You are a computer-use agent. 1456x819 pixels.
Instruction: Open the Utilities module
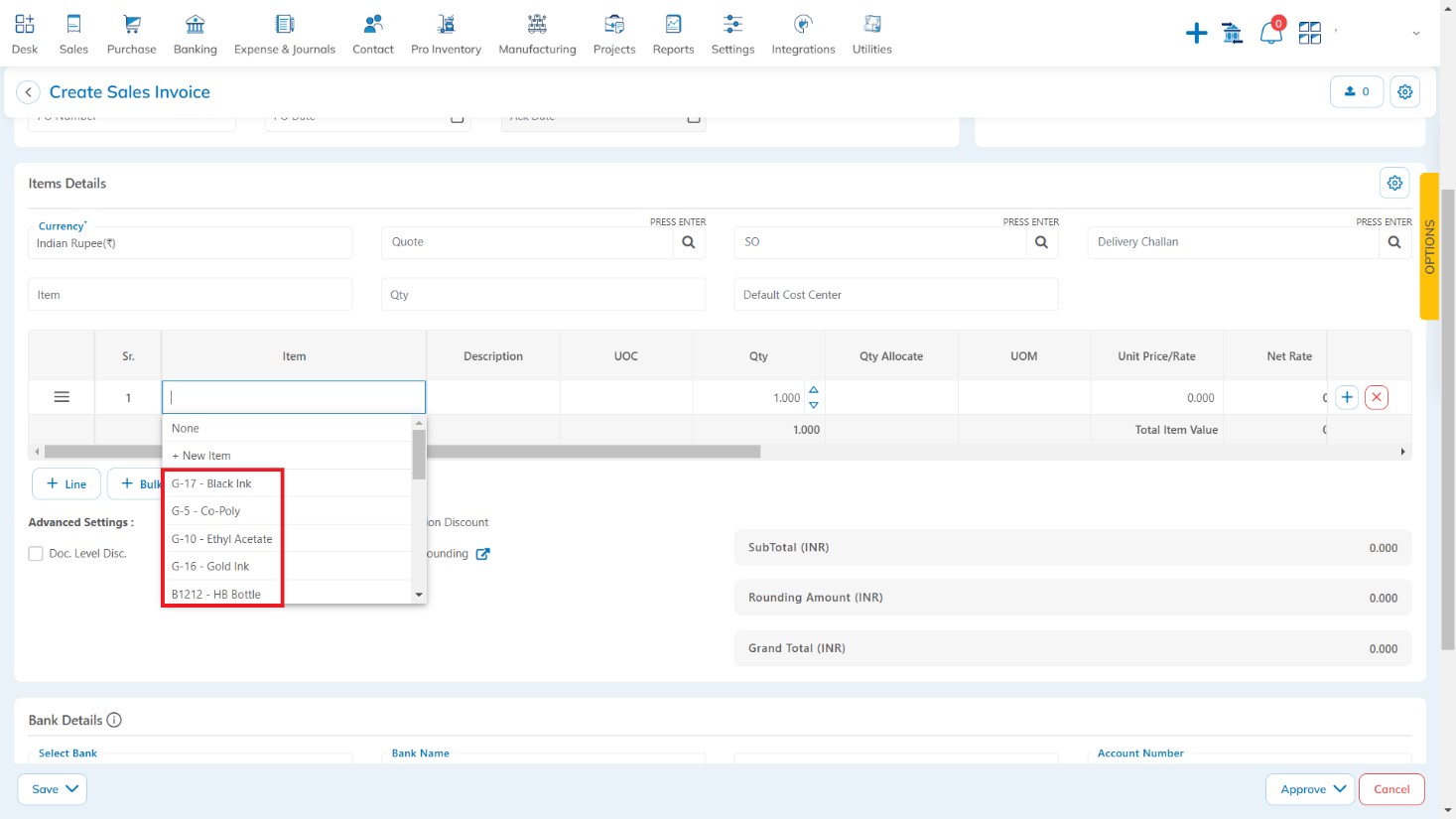point(871,34)
